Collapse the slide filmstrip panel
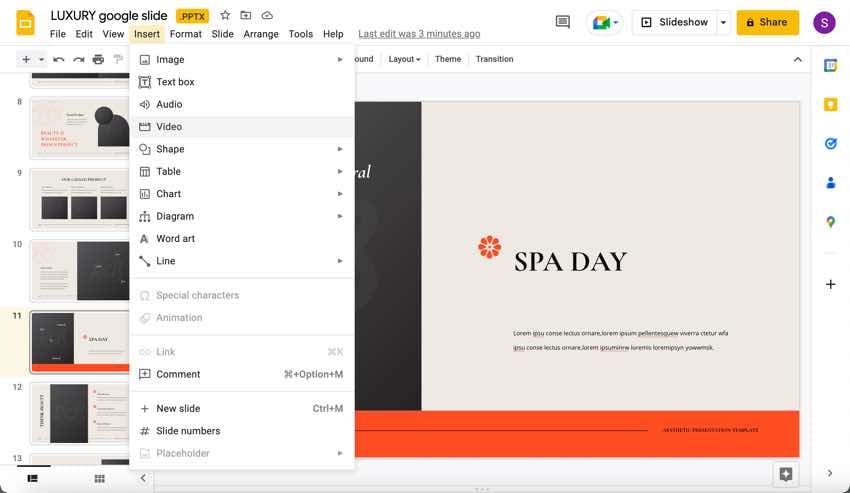This screenshot has width=850, height=493. (143, 479)
